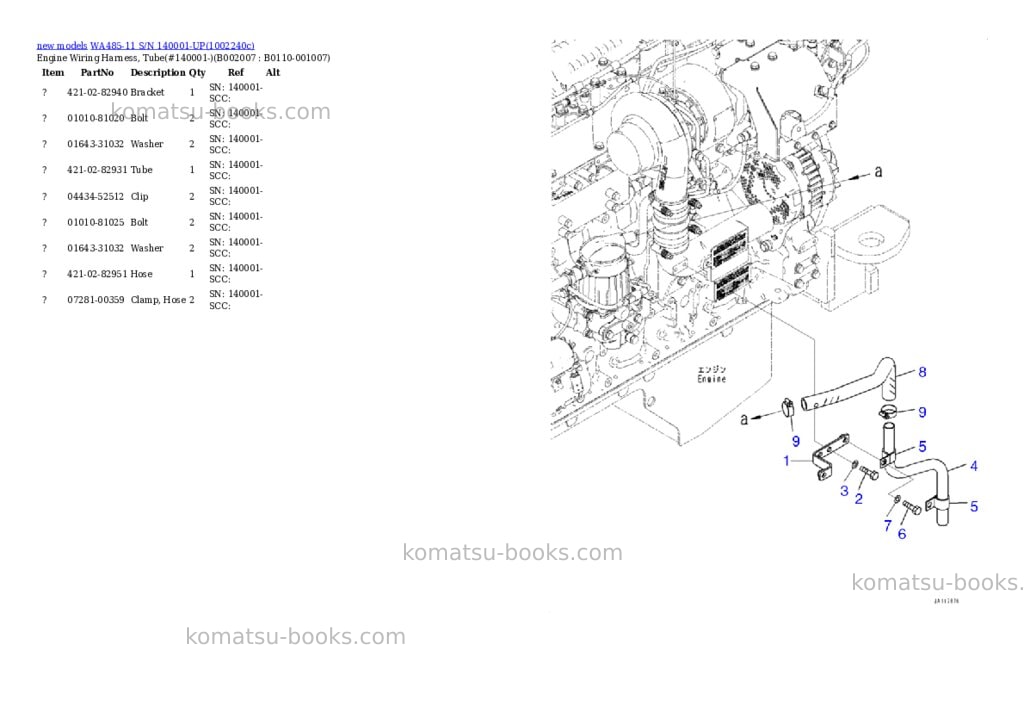Viewport: 1024px width, 725px height.
Task: Click the "Clamp, Hose" description
Action: [158, 300]
